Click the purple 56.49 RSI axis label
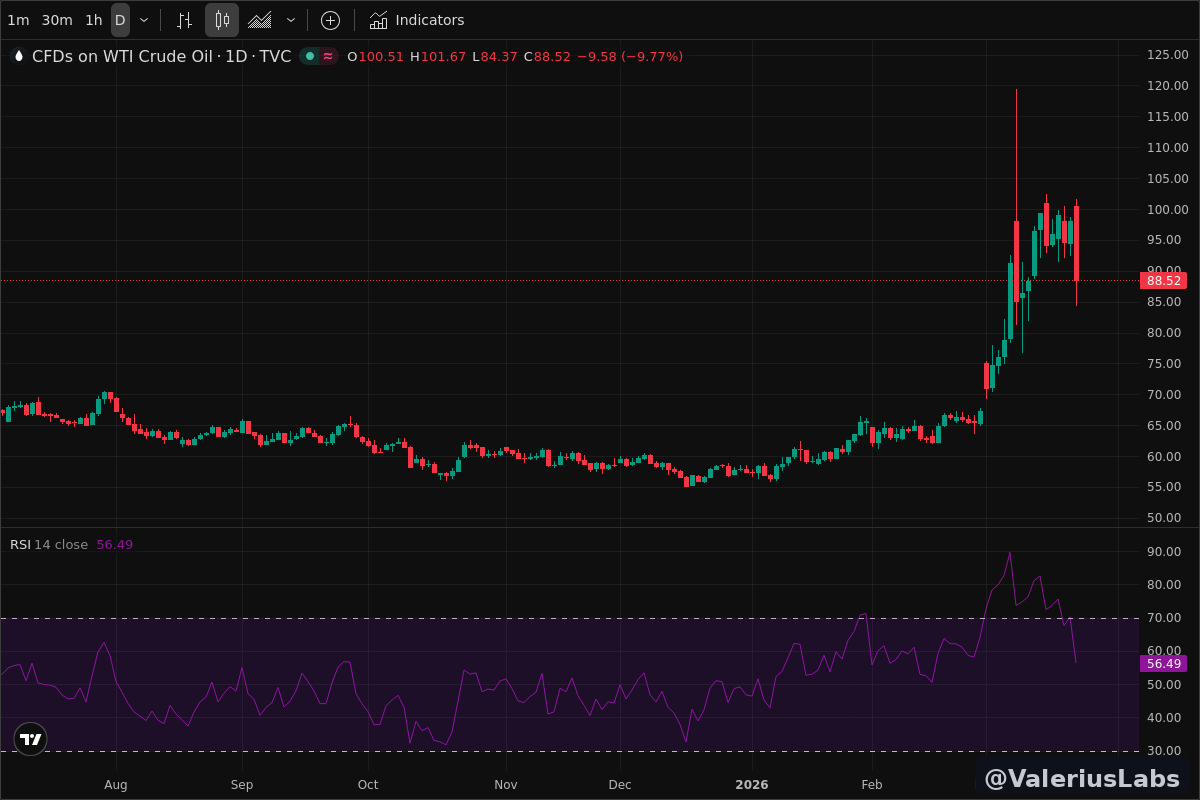The width and height of the screenshot is (1200, 800). coord(1164,664)
